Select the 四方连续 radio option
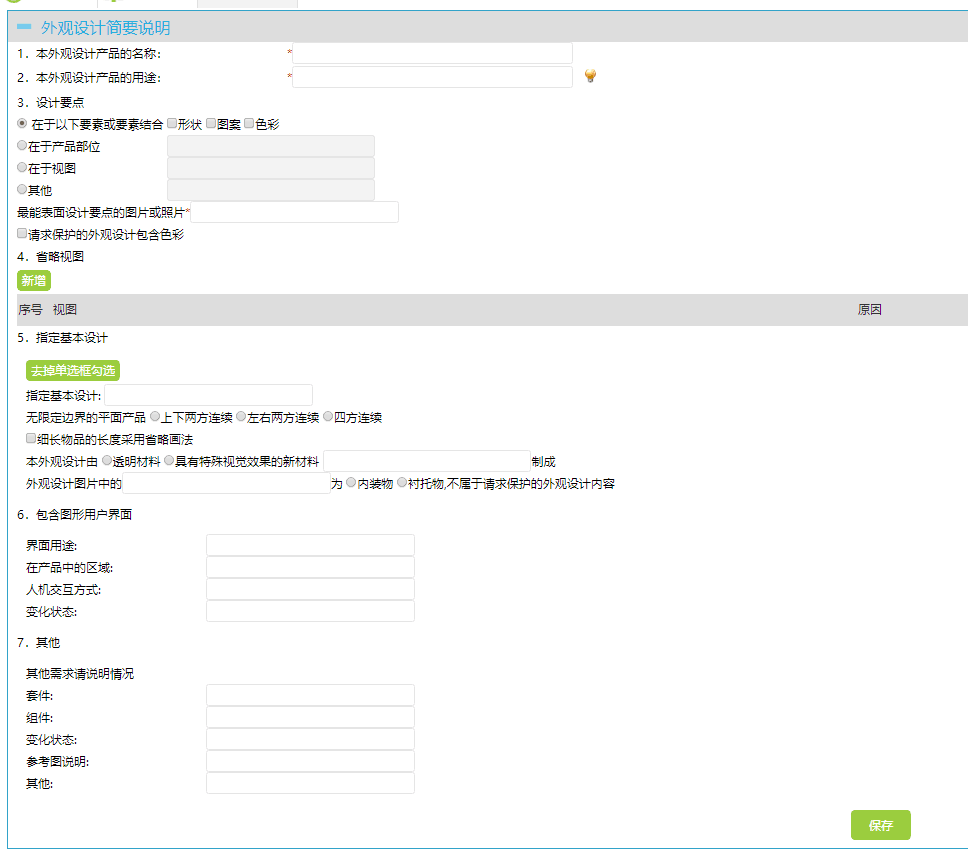The image size is (968, 863). pos(328,417)
